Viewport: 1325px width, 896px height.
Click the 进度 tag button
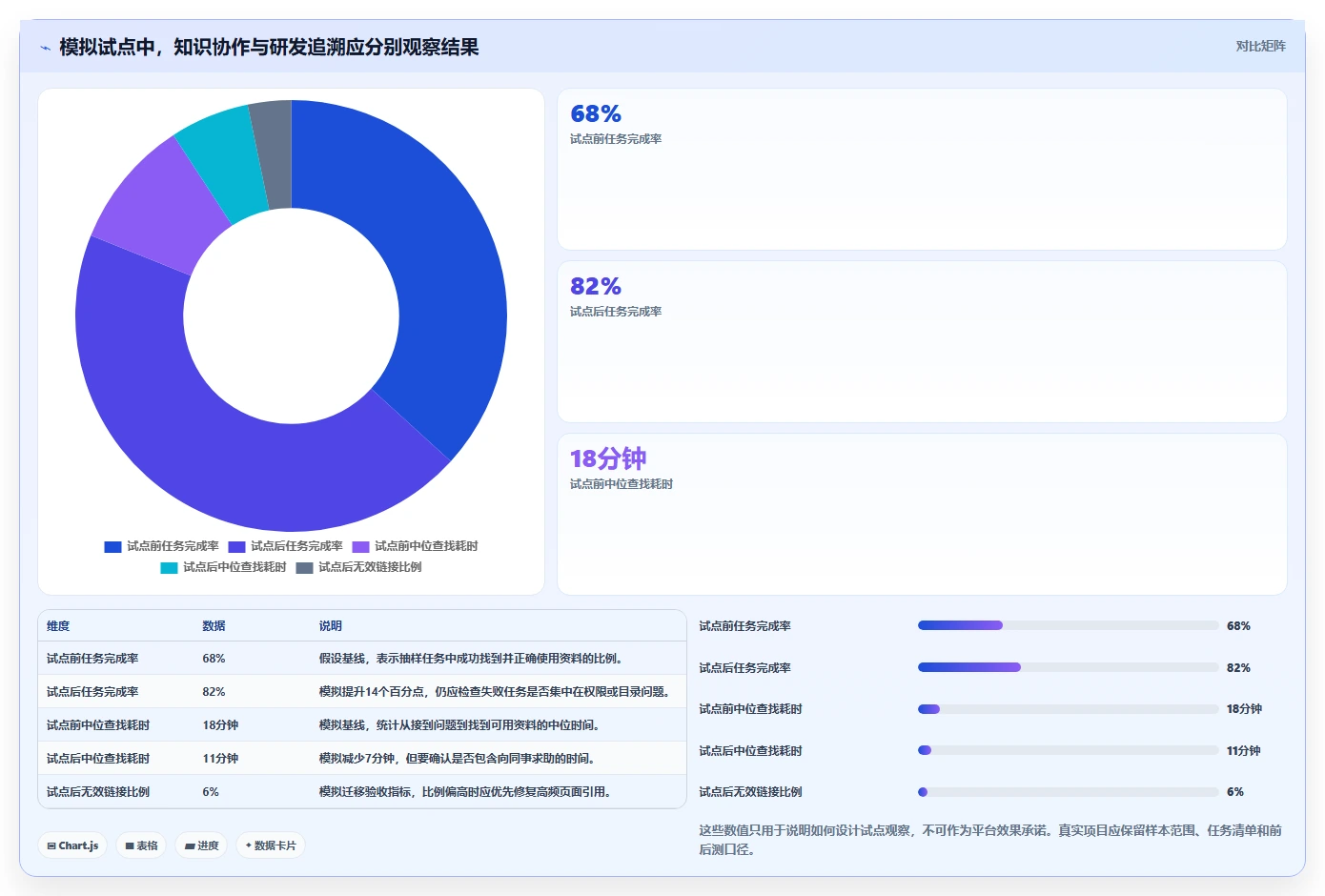click(201, 845)
